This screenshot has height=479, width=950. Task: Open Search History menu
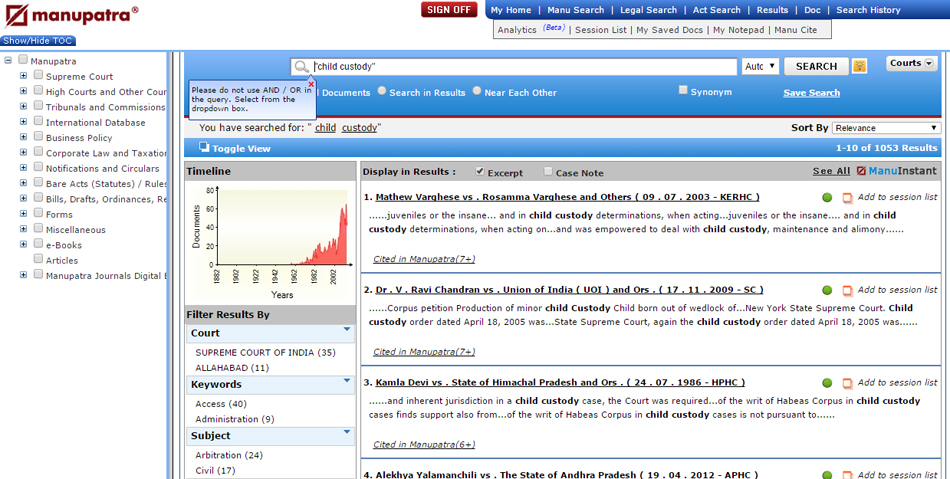(x=868, y=10)
